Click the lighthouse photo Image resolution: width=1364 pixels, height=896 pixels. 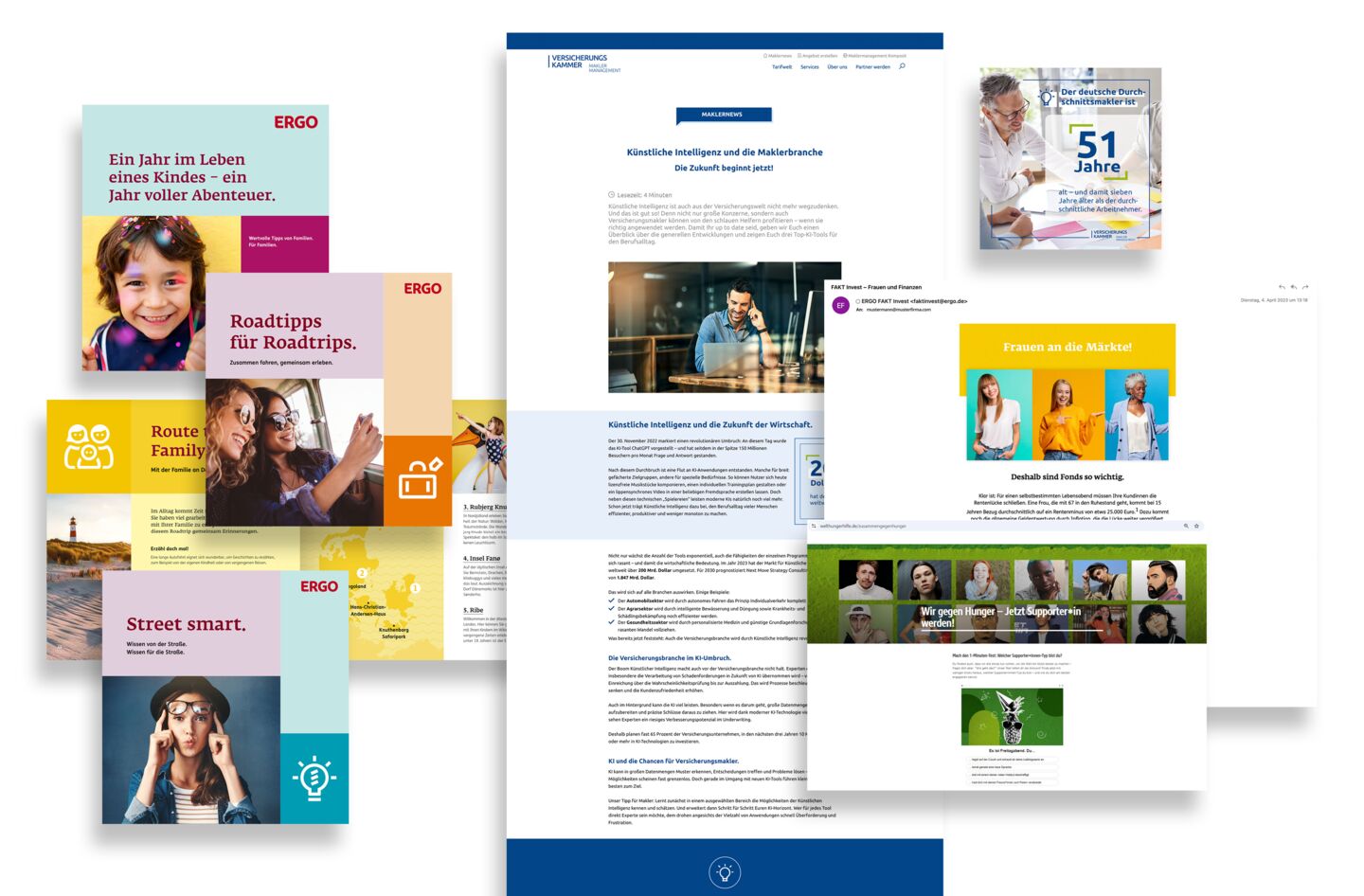tap(88, 576)
